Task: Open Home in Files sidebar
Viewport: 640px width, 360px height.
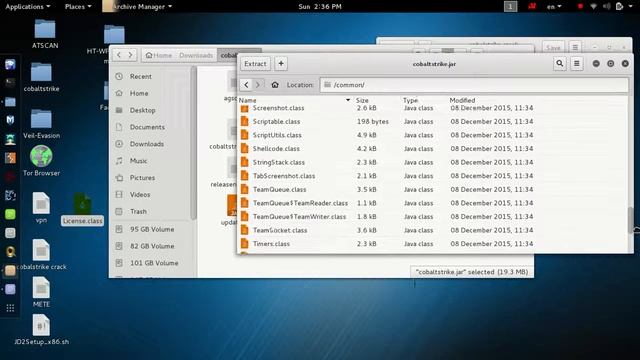Action: [x=151, y=93]
